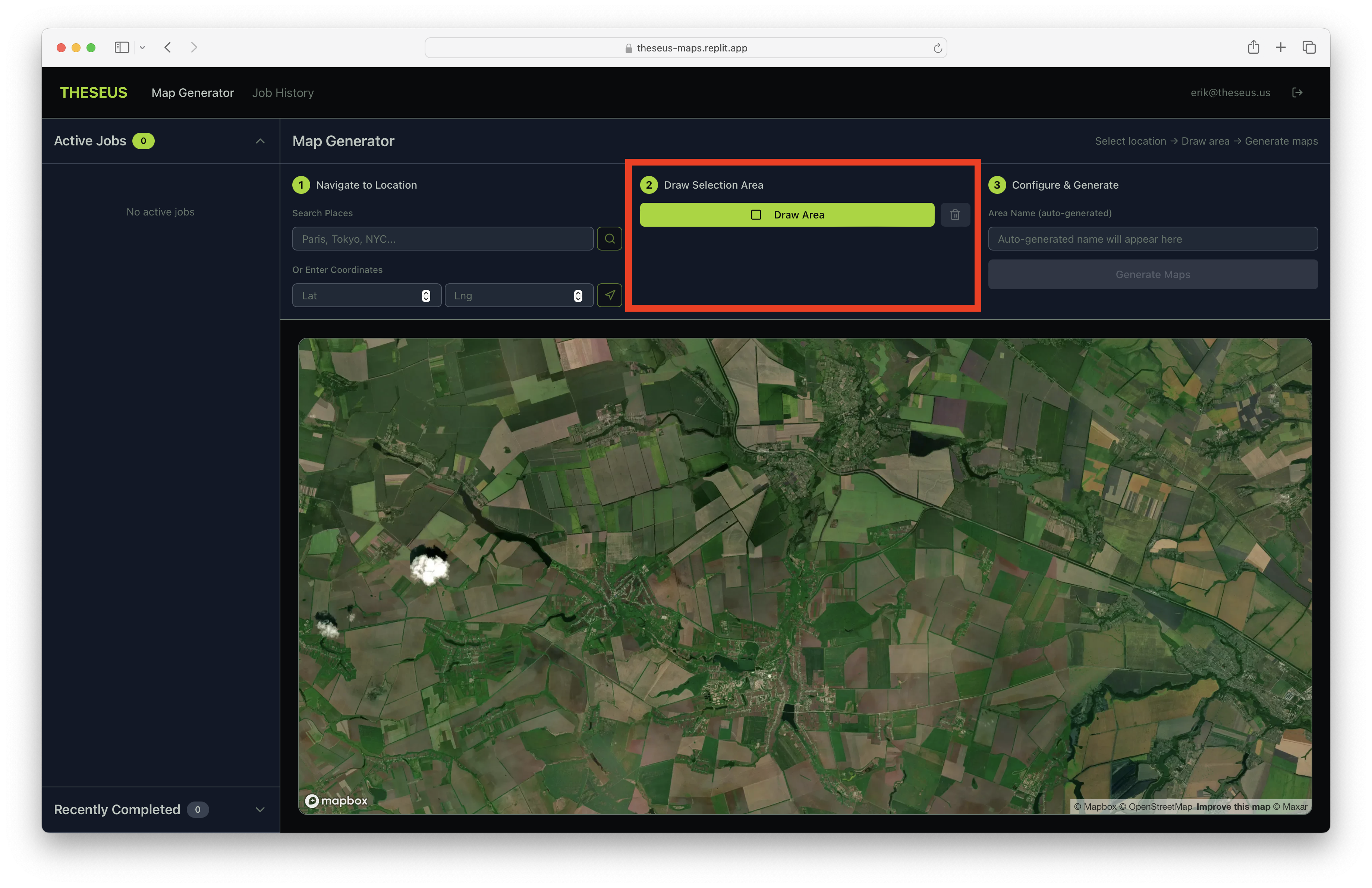This screenshot has height=888, width=1372.
Task: Click the Area Name text field
Action: point(1152,239)
